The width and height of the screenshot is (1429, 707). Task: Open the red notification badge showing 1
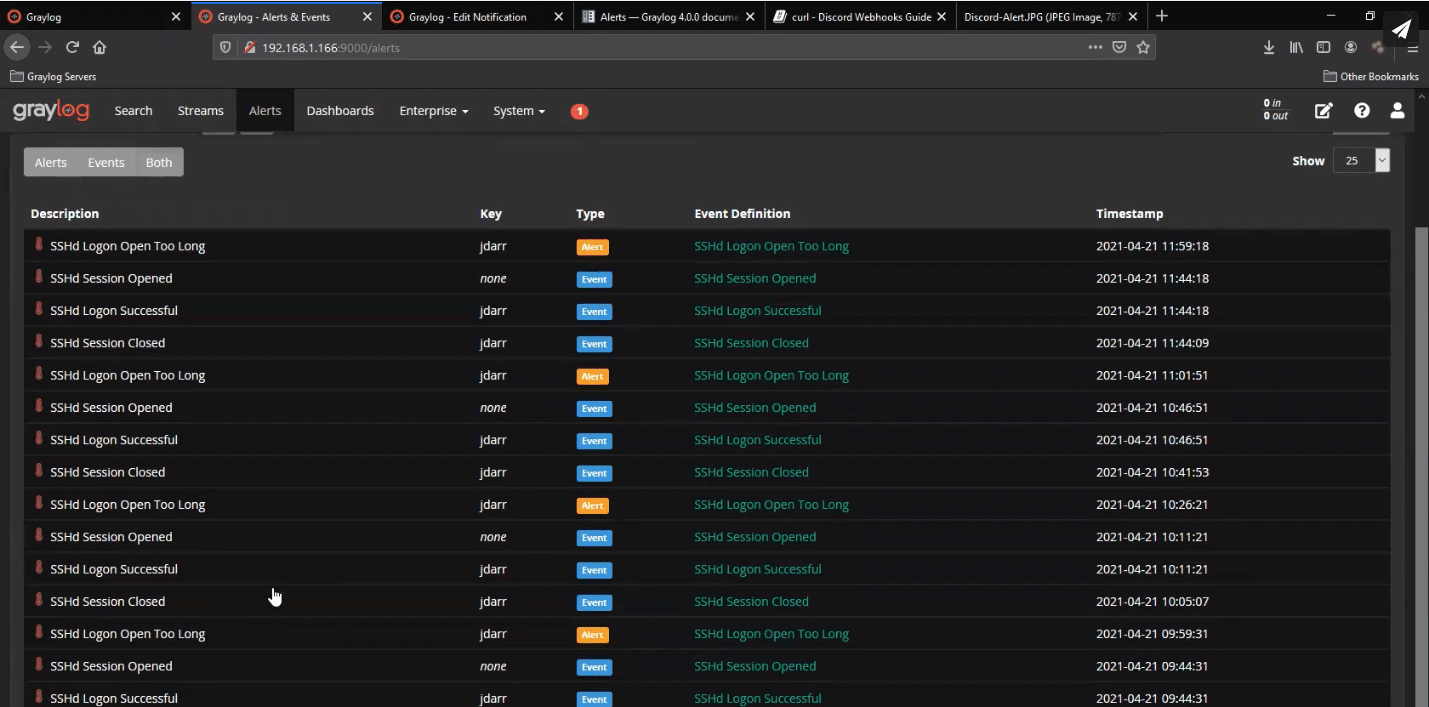click(x=579, y=112)
